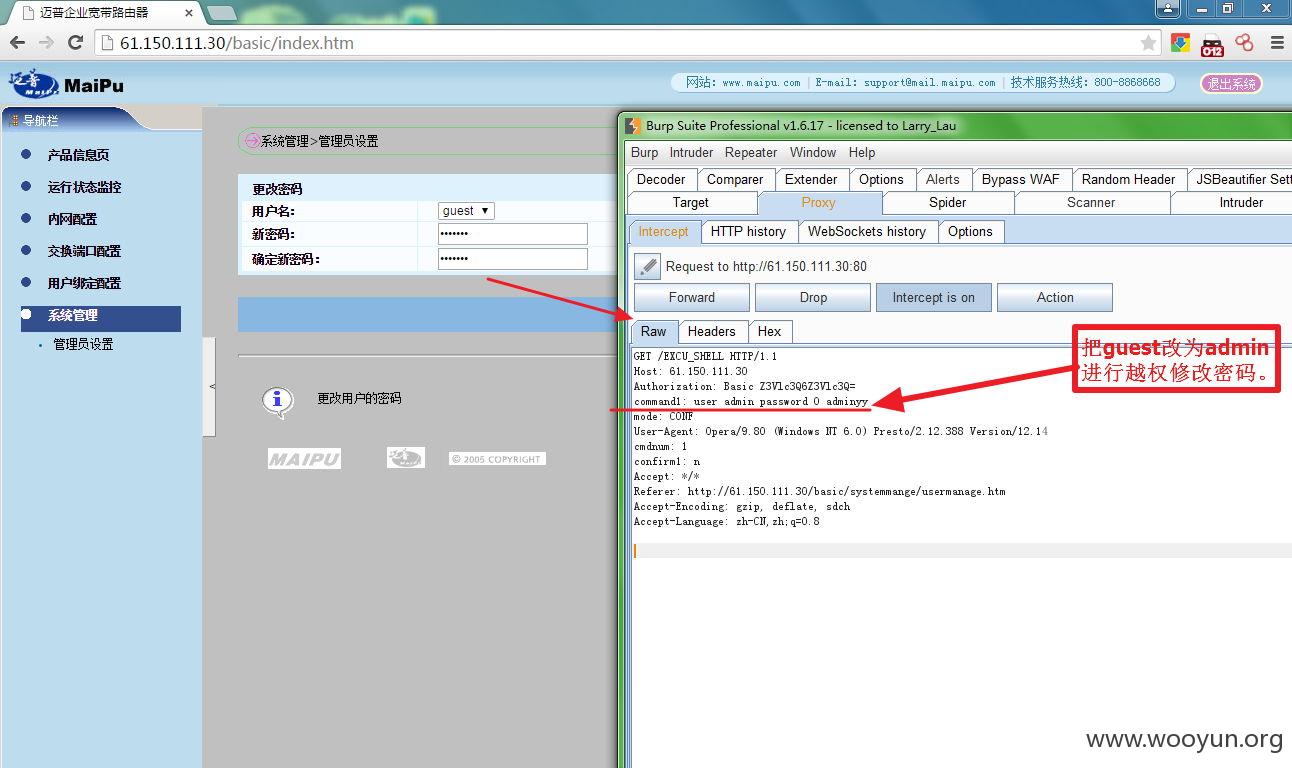Switch to the Bypass WAF tab
Viewport: 1292px width, 768px height.
click(x=1020, y=180)
